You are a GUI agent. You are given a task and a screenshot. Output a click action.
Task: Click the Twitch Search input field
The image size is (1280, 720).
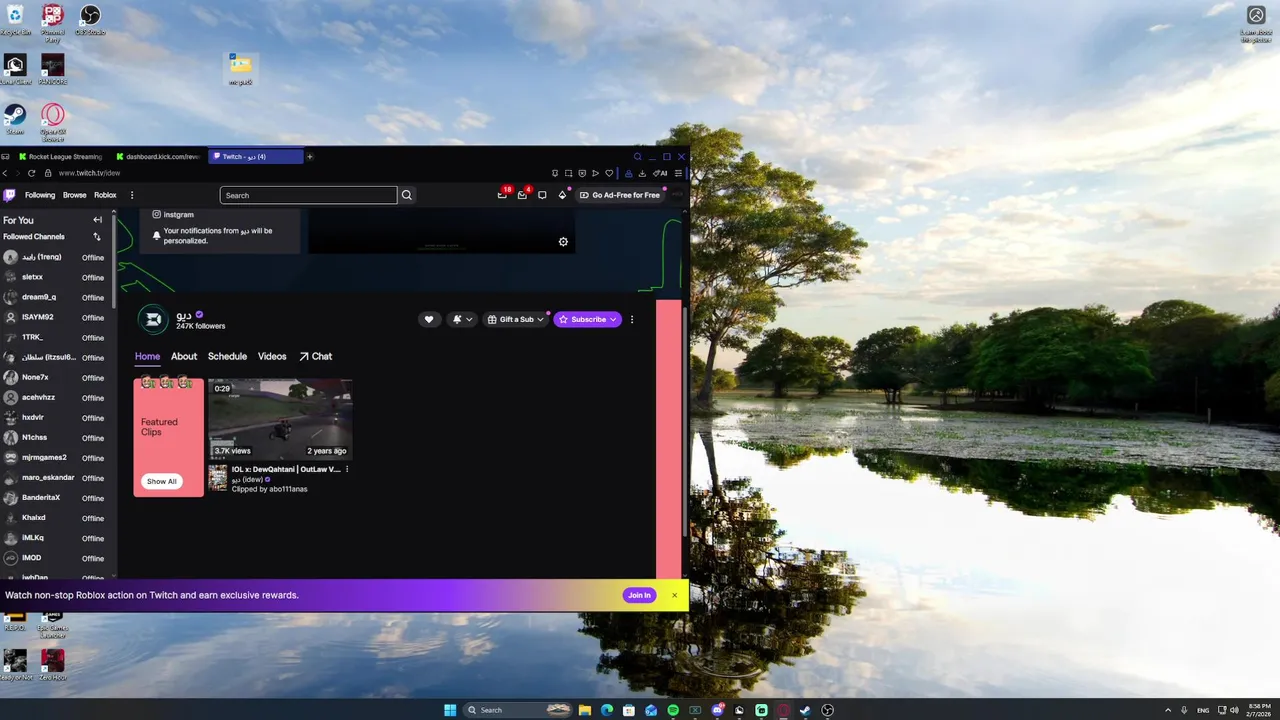pos(308,195)
